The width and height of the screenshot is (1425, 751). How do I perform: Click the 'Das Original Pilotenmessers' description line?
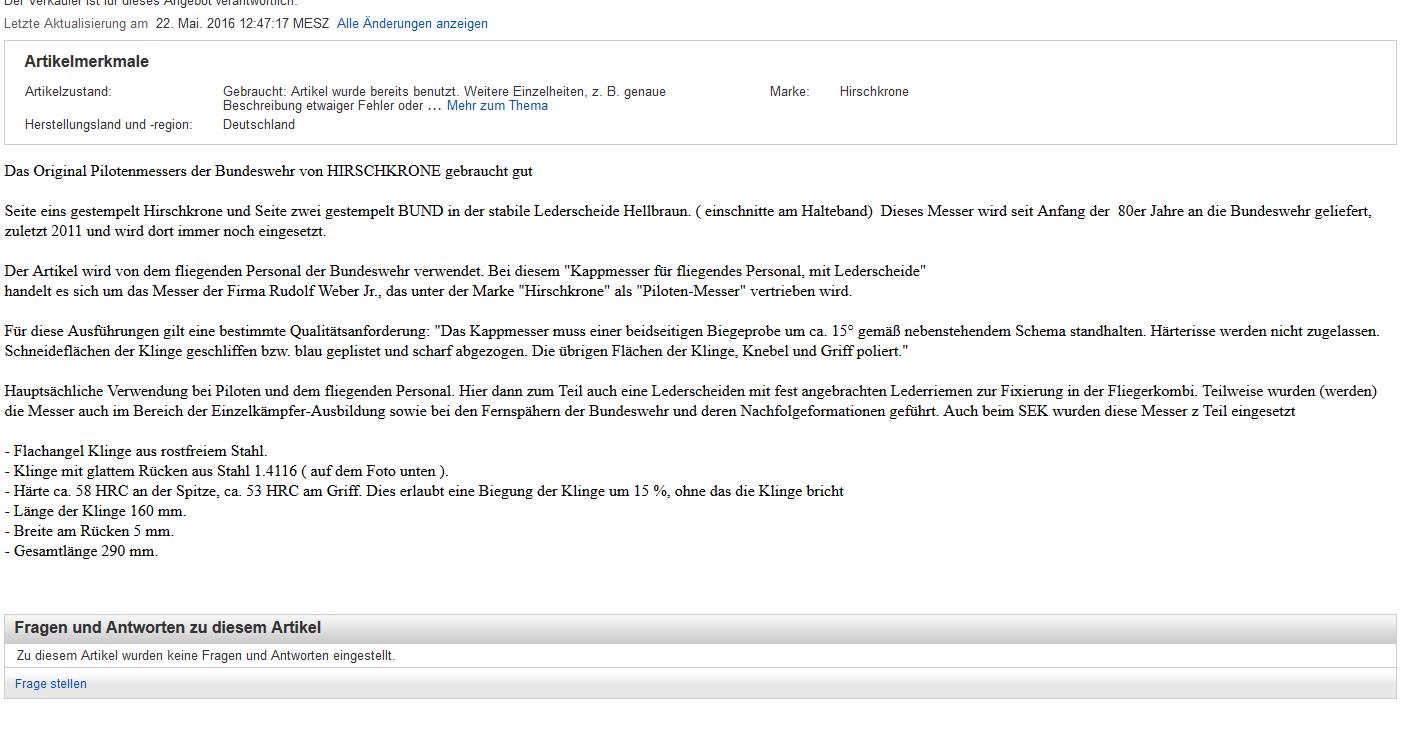(x=268, y=171)
